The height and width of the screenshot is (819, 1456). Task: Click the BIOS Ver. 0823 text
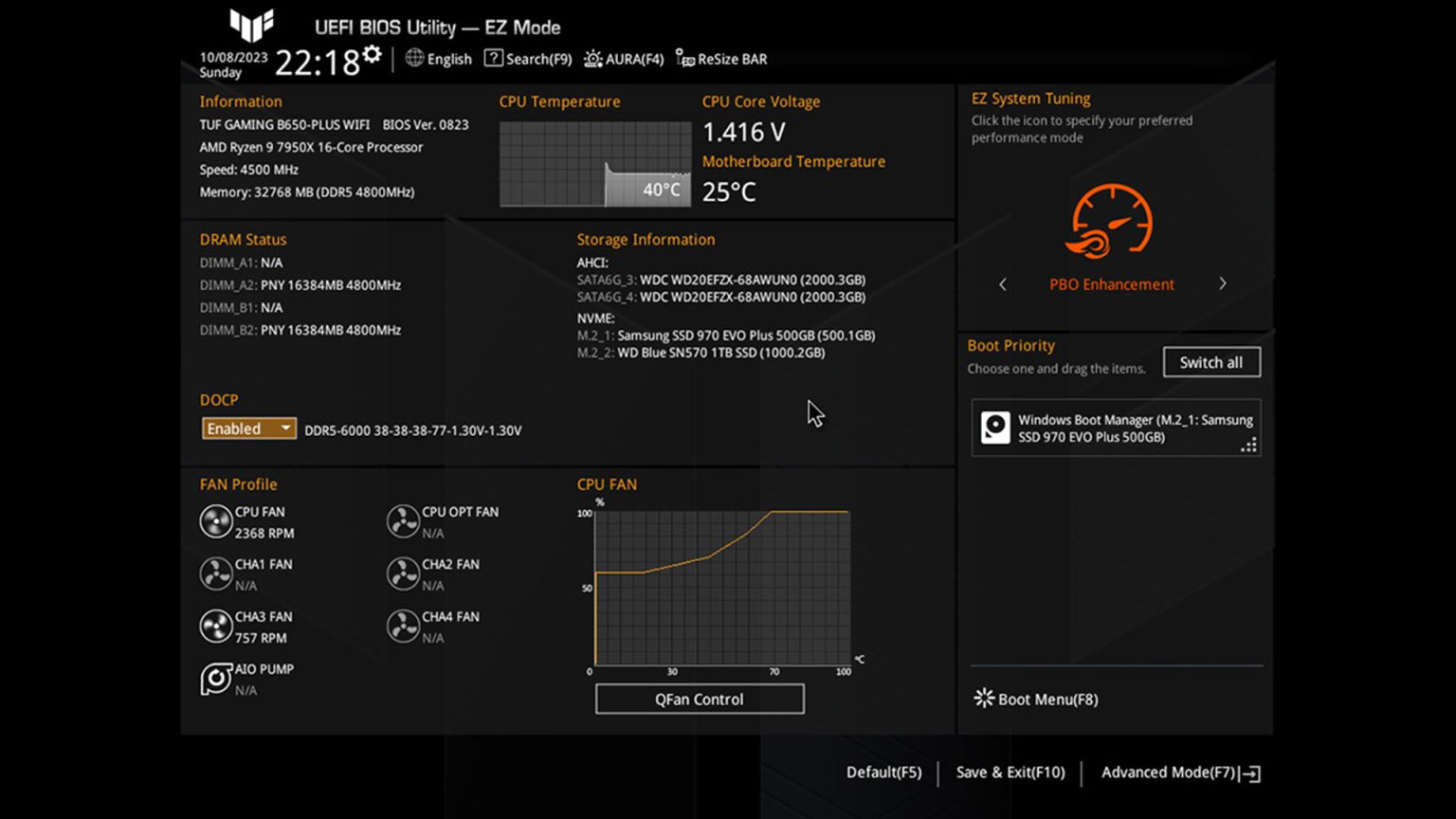tap(426, 124)
